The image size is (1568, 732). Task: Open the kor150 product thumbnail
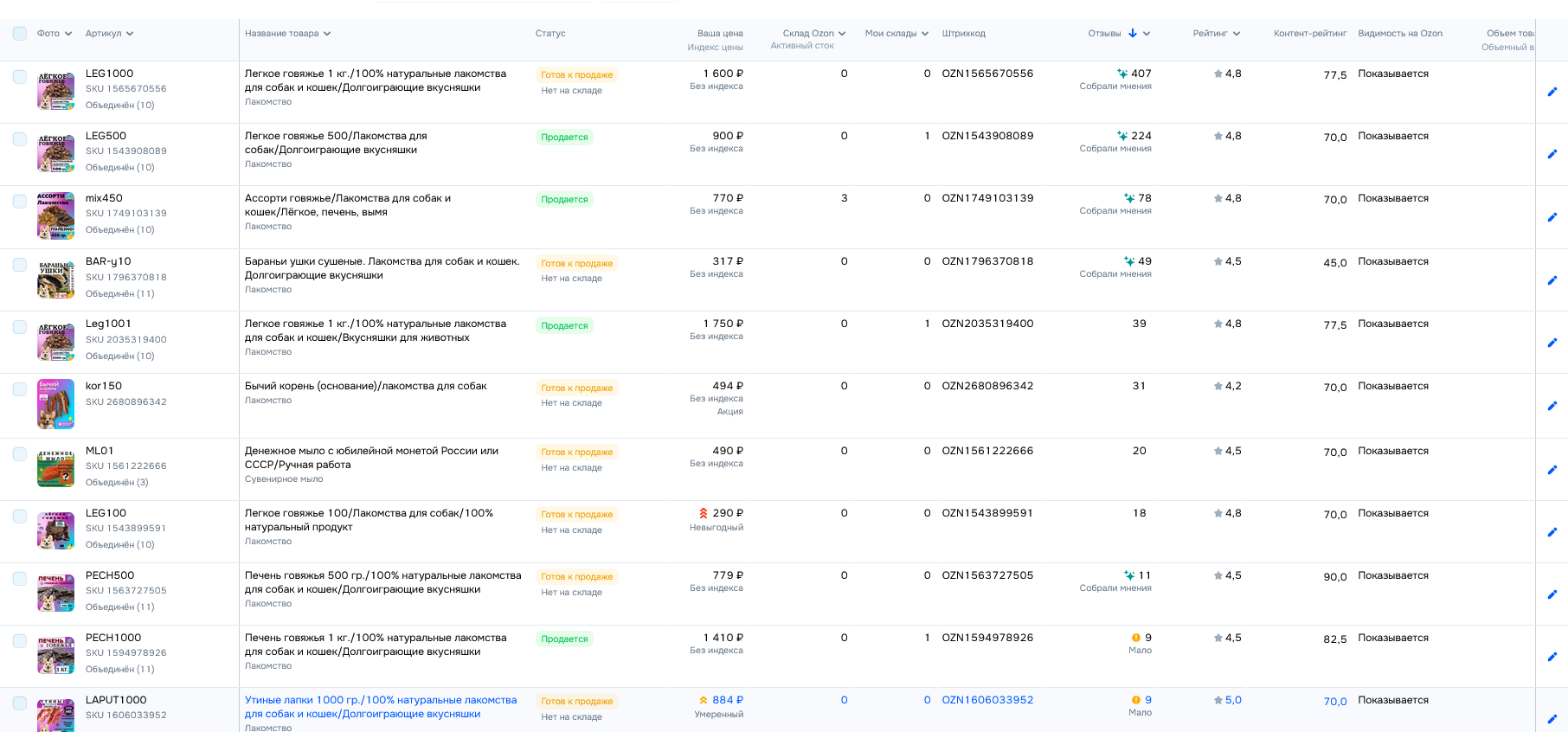click(x=55, y=404)
